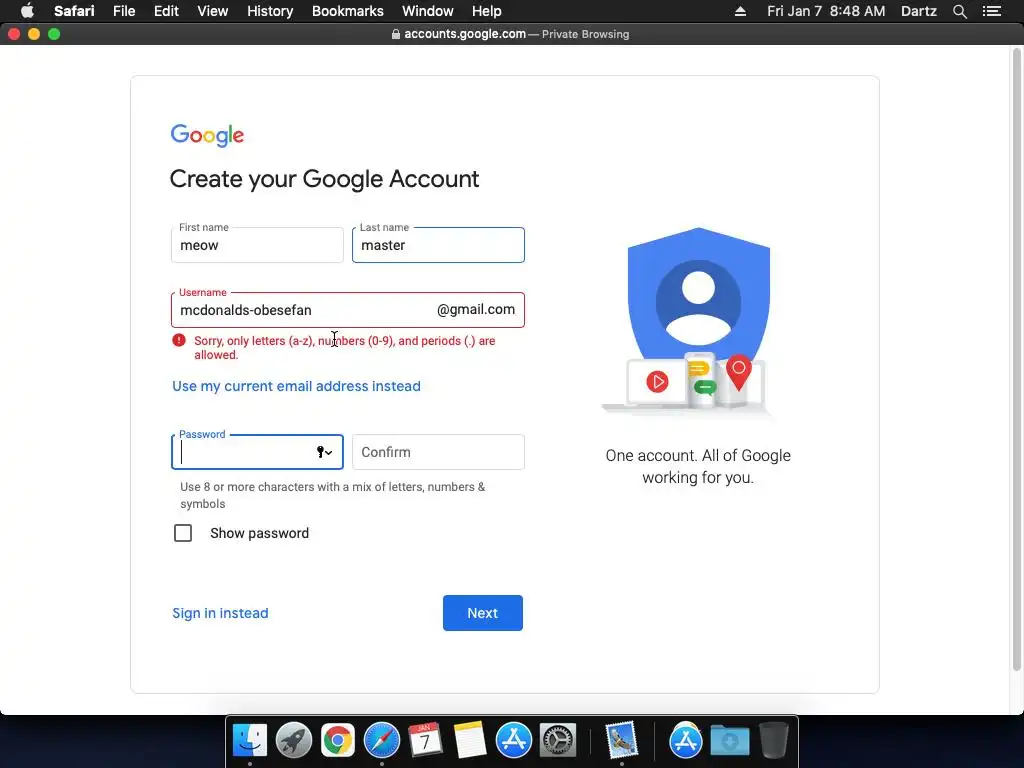Close the Safari window
Image resolution: width=1024 pixels, height=768 pixels.
14,34
